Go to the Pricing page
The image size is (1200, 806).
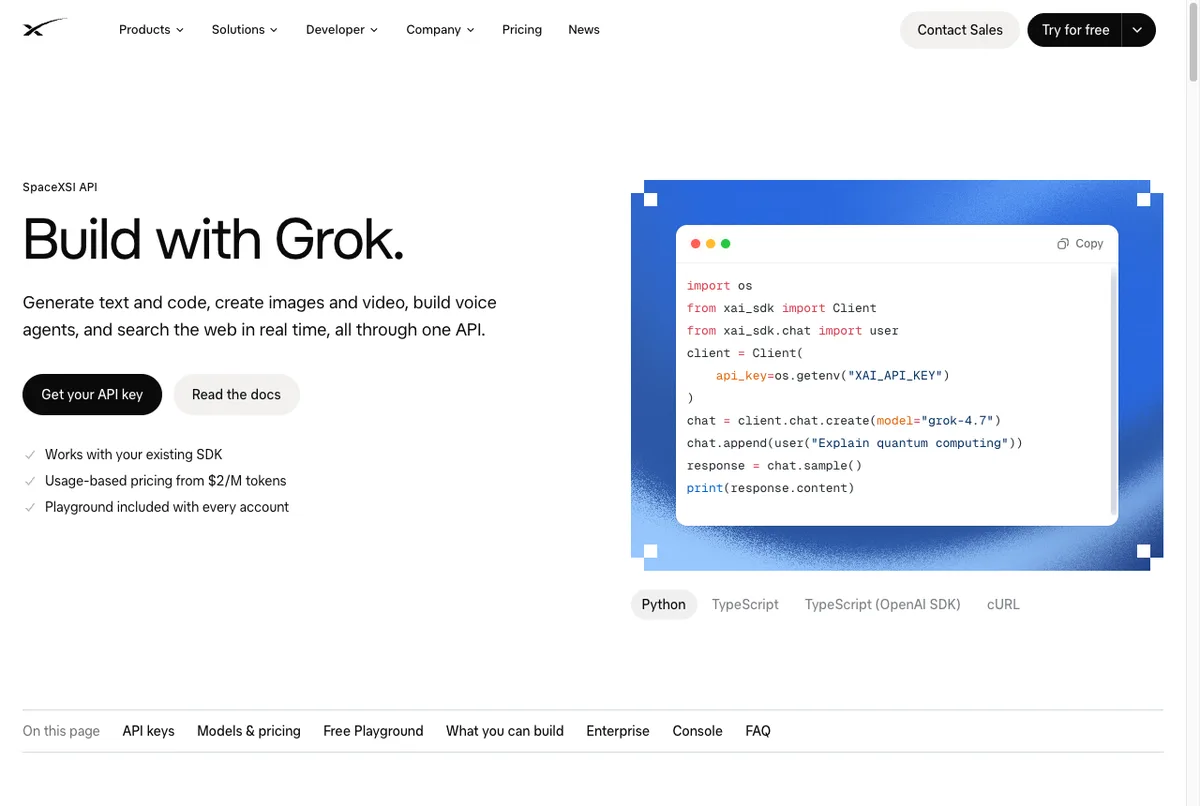(522, 30)
